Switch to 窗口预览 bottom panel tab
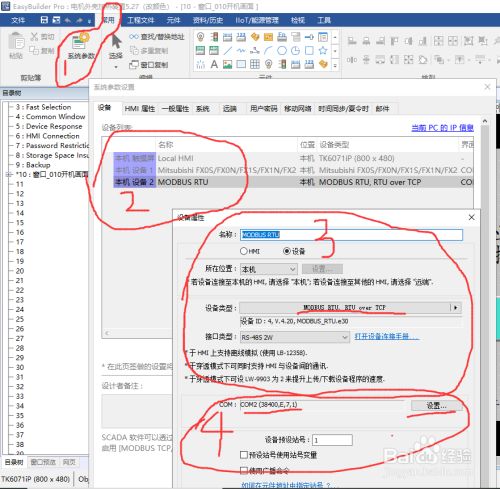Viewport: 500px width, 489px height. 43,462
